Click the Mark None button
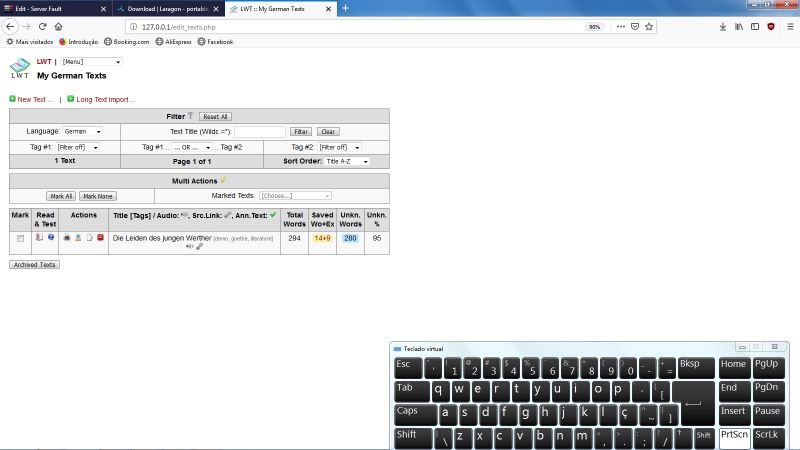 [97, 196]
